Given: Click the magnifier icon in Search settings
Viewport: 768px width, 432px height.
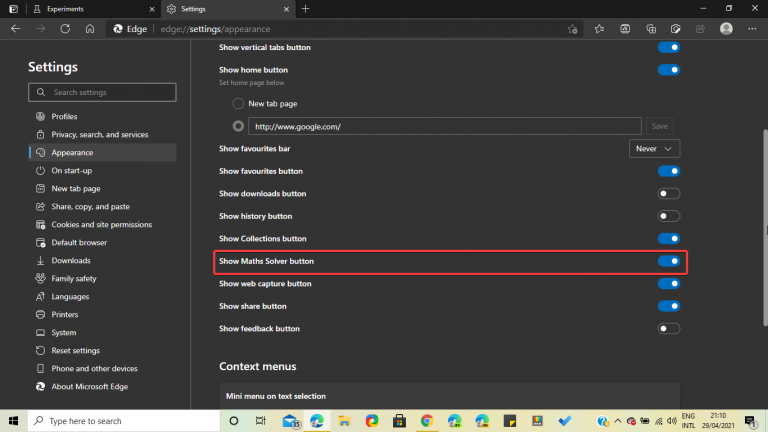Looking at the screenshot, I should (41, 92).
